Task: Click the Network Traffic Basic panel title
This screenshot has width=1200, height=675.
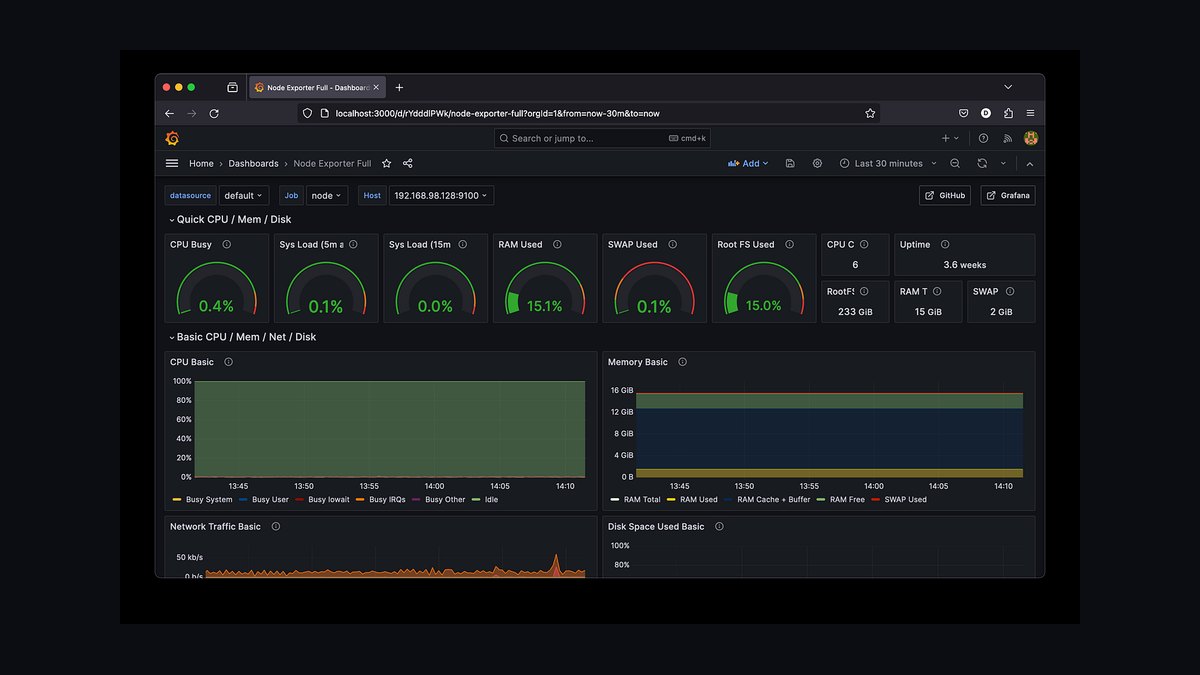Action: [215, 526]
